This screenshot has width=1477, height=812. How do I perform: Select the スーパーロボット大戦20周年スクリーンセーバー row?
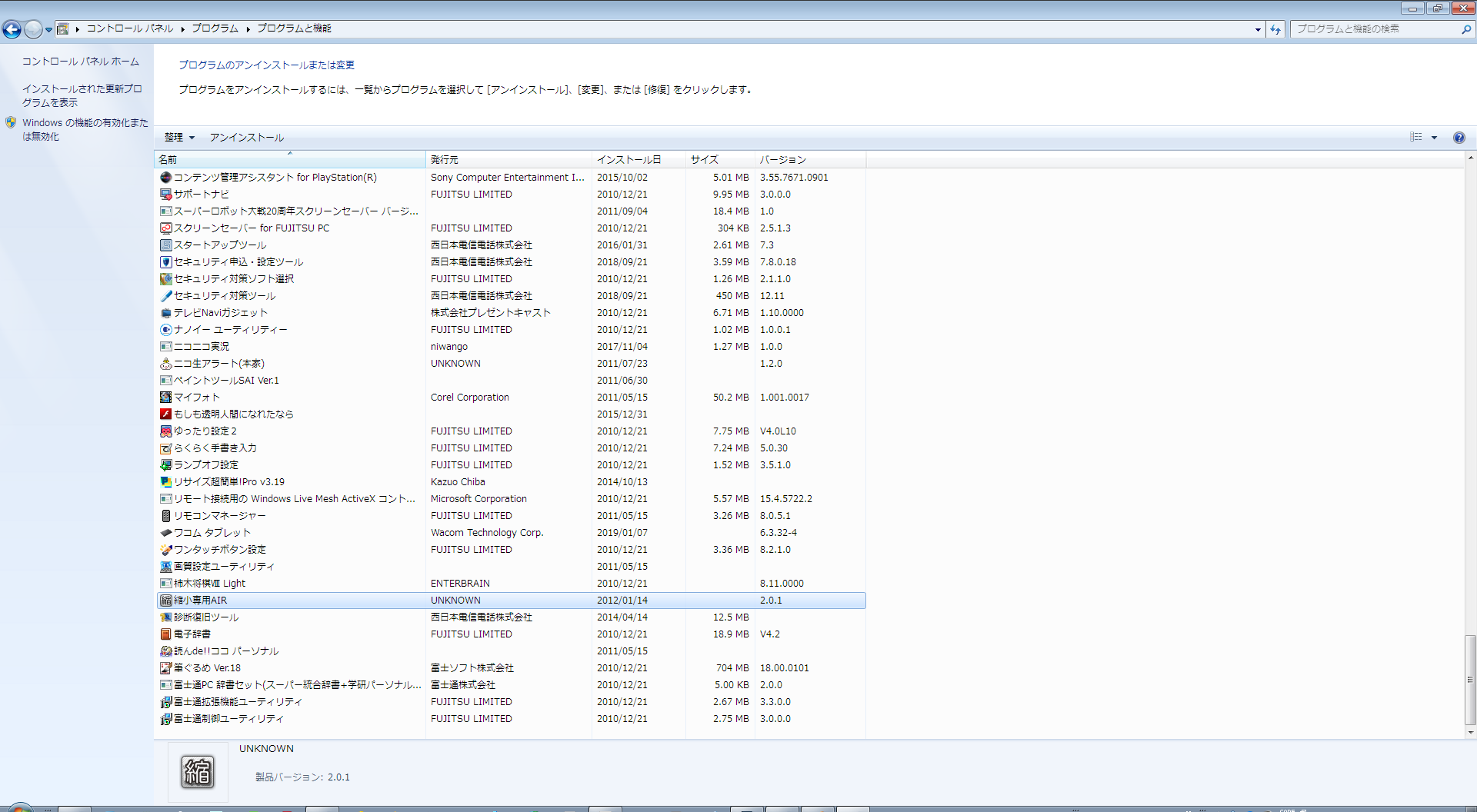[x=511, y=211]
